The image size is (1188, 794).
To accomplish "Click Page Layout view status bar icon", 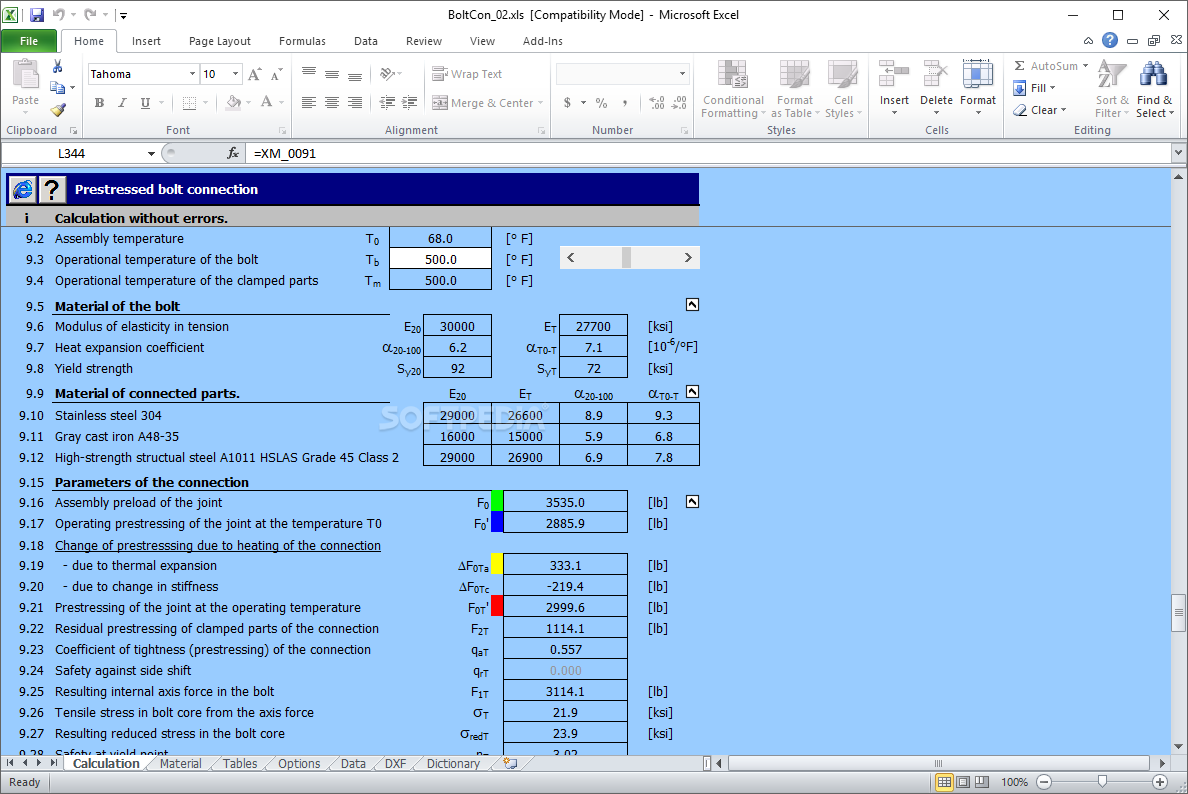I will [963, 782].
